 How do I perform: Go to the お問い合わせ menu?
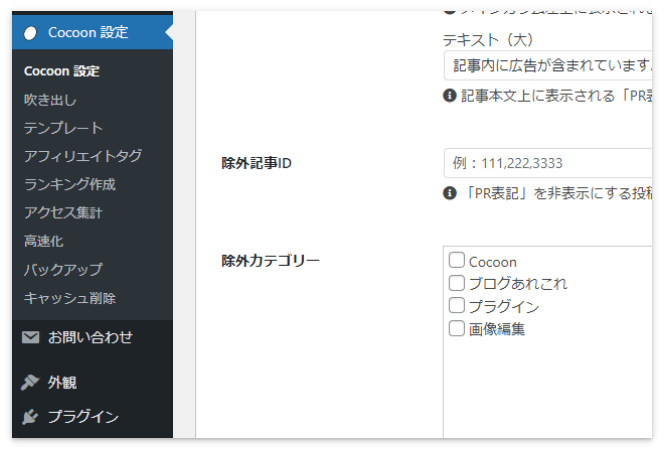point(92,338)
